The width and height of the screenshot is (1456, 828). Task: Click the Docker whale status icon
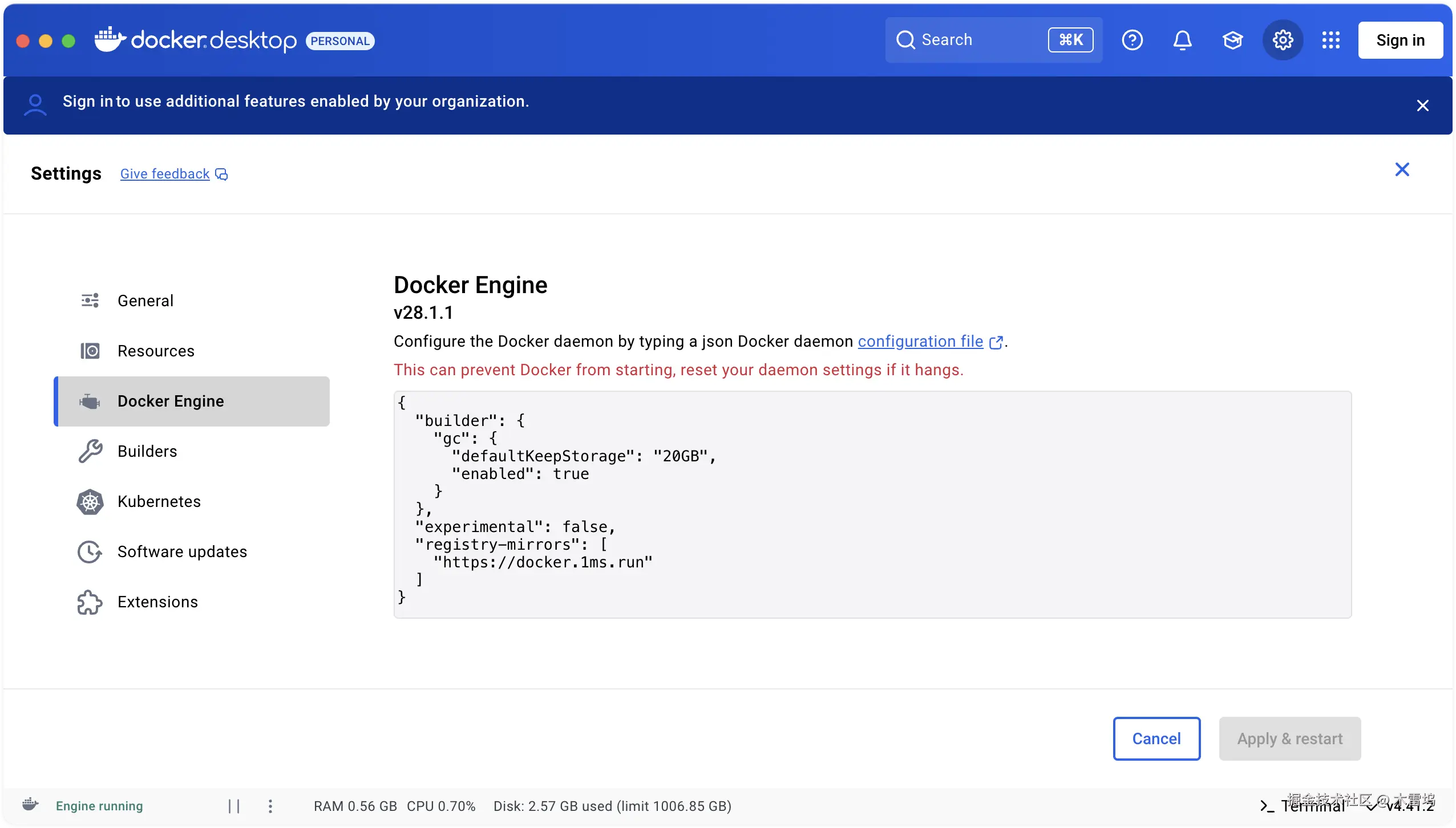click(x=30, y=805)
